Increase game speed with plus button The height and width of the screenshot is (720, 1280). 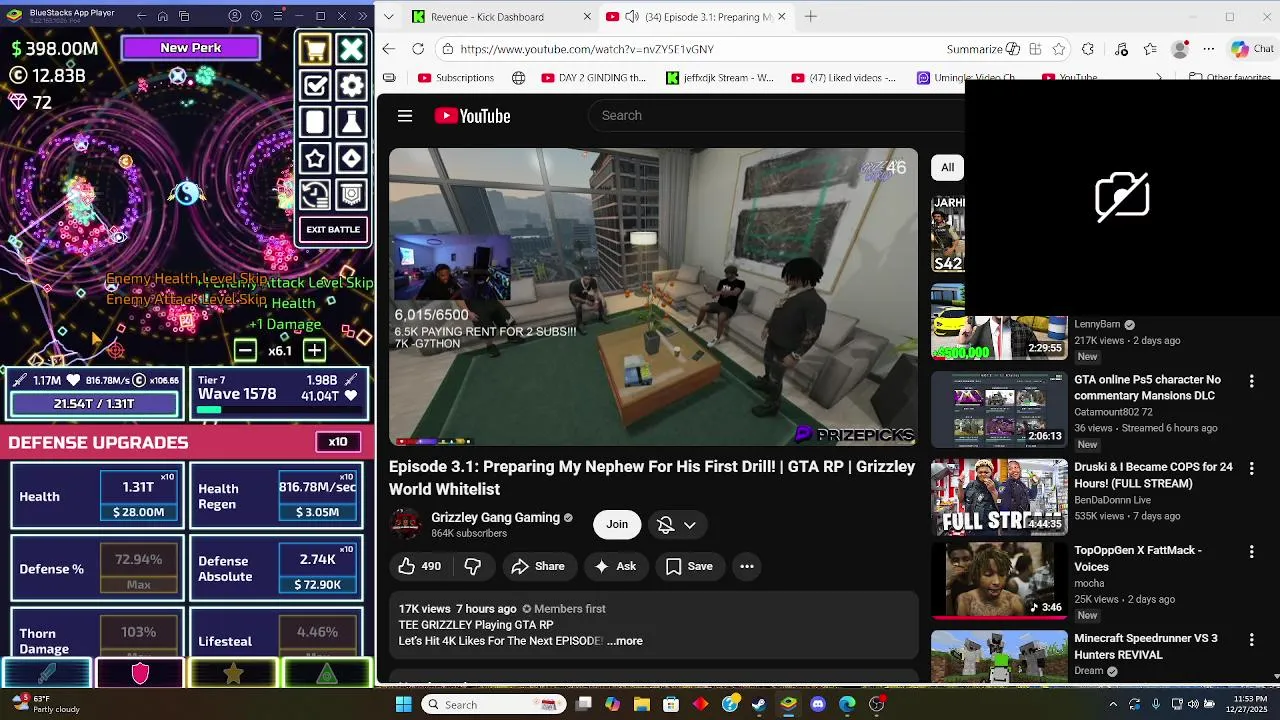tap(314, 350)
